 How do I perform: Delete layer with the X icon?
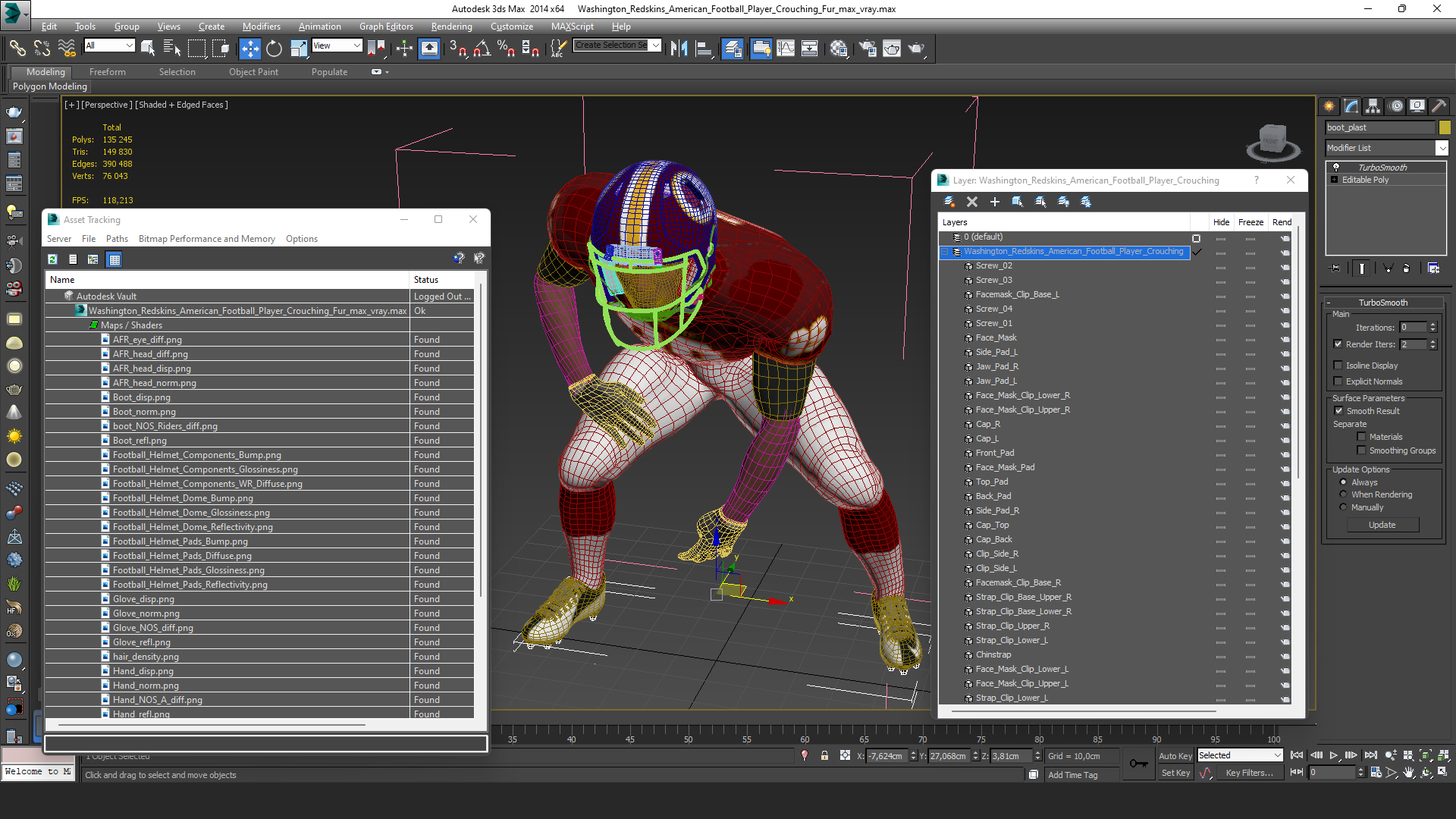[972, 202]
